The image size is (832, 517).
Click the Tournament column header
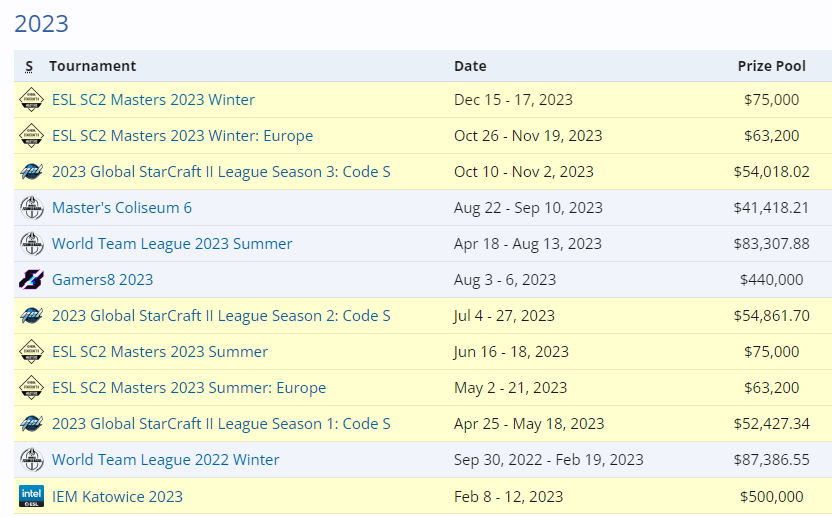point(92,66)
